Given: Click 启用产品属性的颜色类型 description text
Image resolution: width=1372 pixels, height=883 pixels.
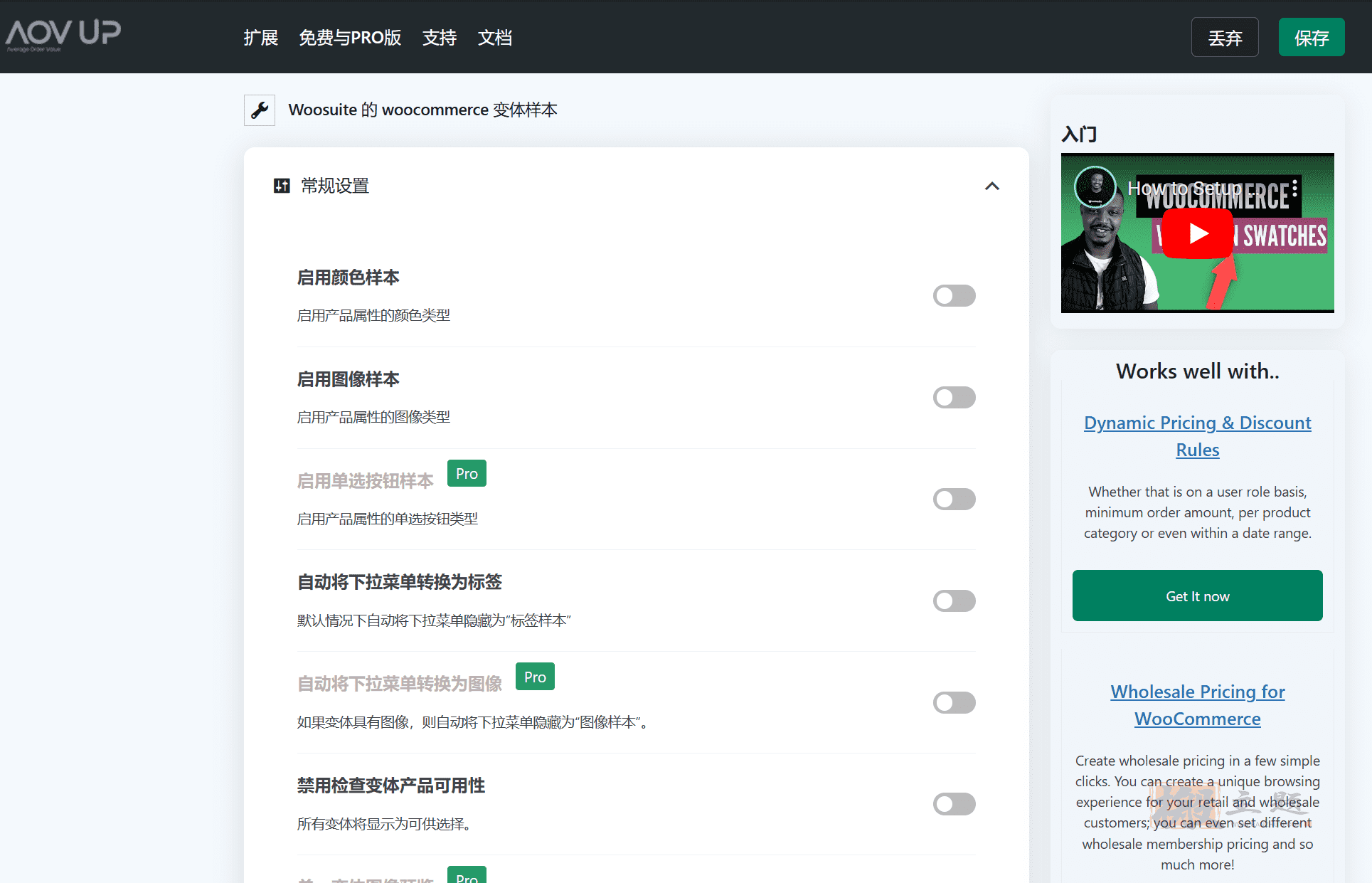Looking at the screenshot, I should (374, 315).
